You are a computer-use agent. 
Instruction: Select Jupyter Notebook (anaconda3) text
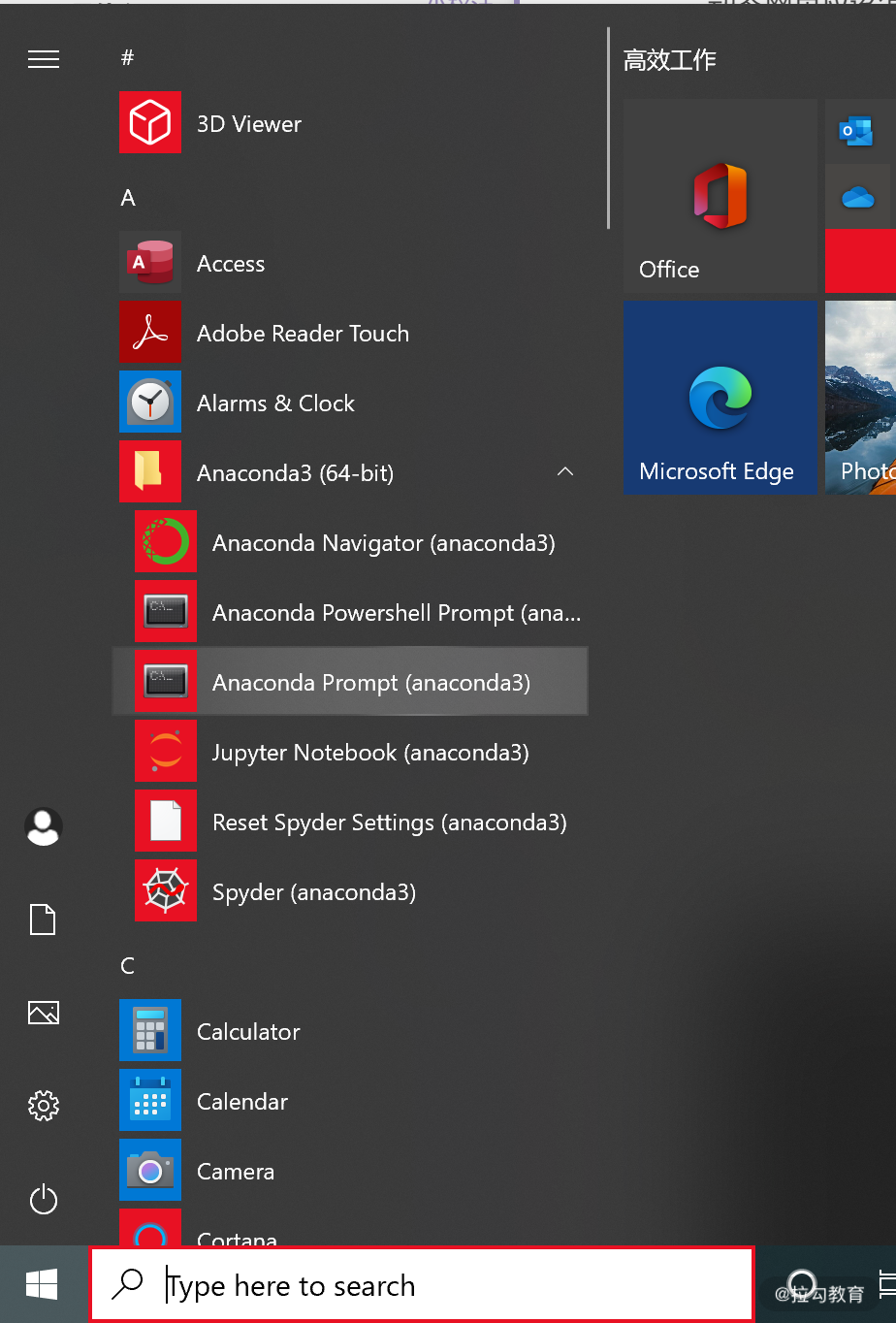coord(370,753)
